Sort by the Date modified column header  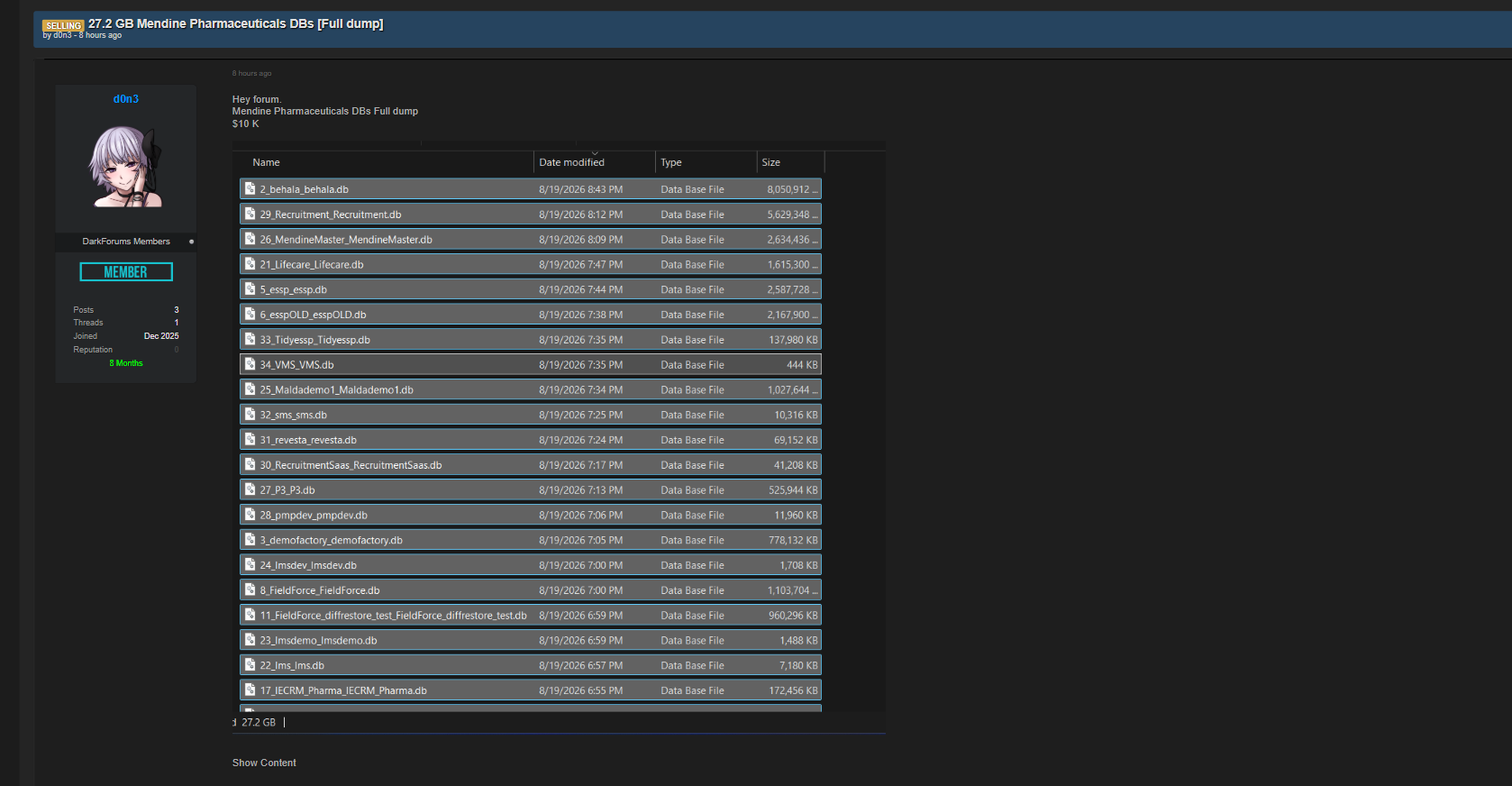click(x=572, y=162)
